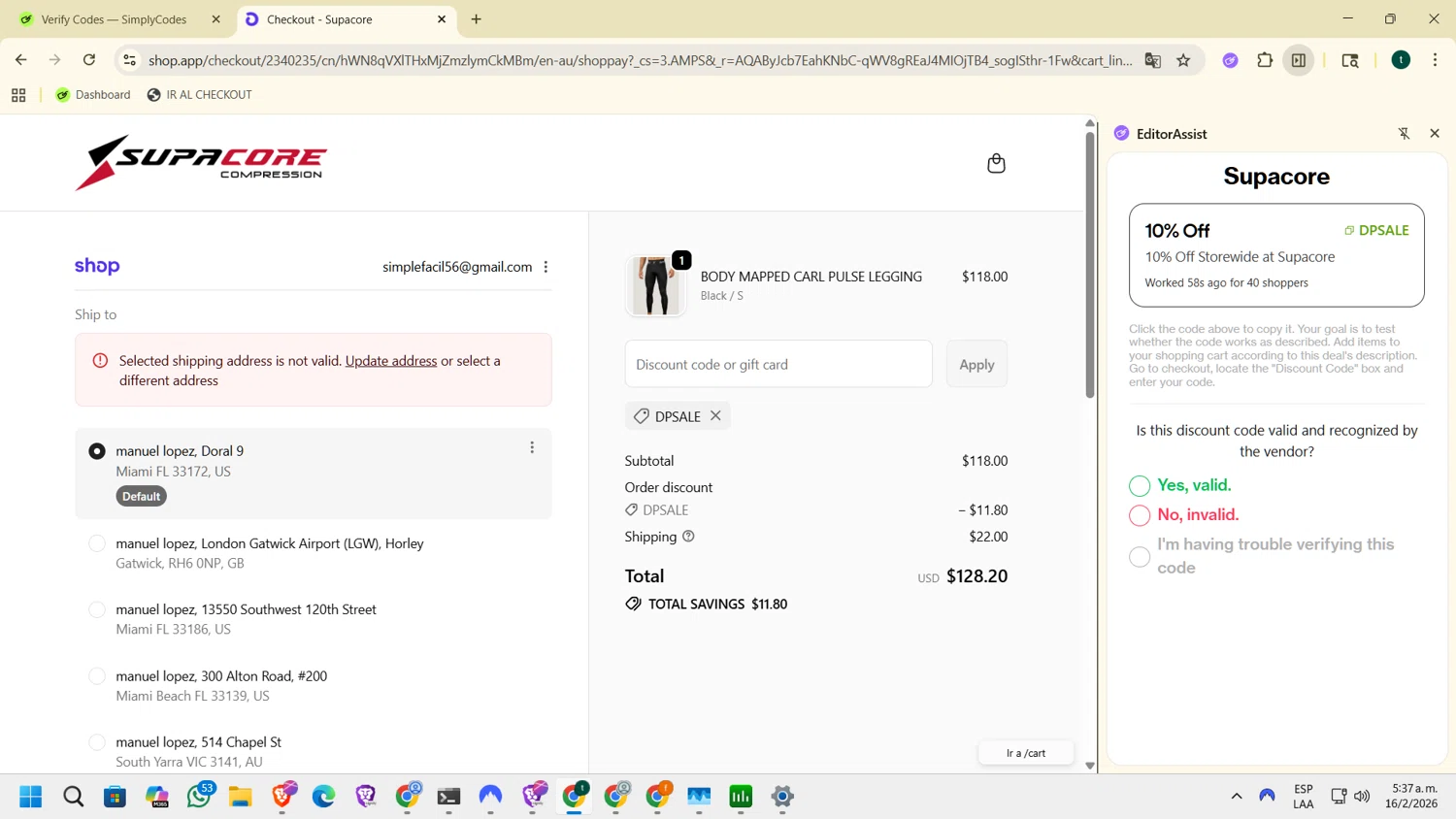Open WhatsApp from the taskbar

(x=199, y=797)
